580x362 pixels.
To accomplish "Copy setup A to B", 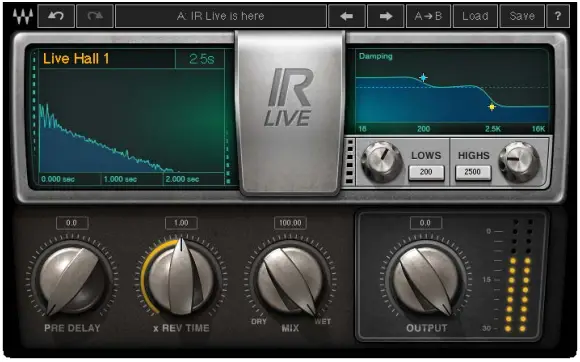I will (x=428, y=16).
